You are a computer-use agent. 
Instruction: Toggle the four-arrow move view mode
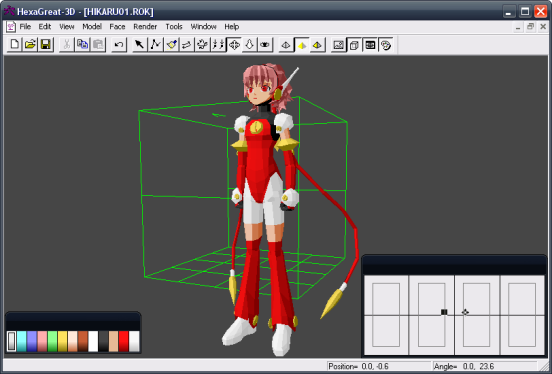click(x=234, y=45)
